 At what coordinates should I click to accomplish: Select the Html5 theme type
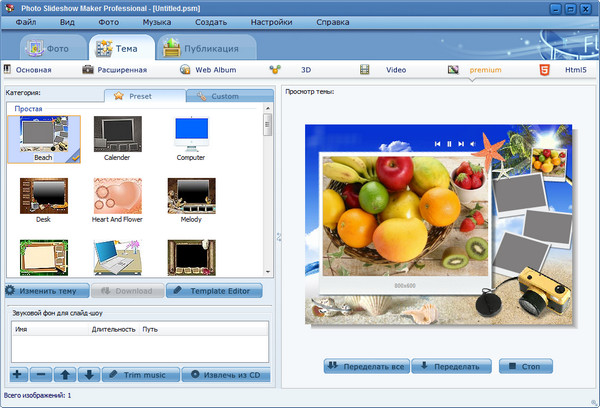tap(576, 70)
